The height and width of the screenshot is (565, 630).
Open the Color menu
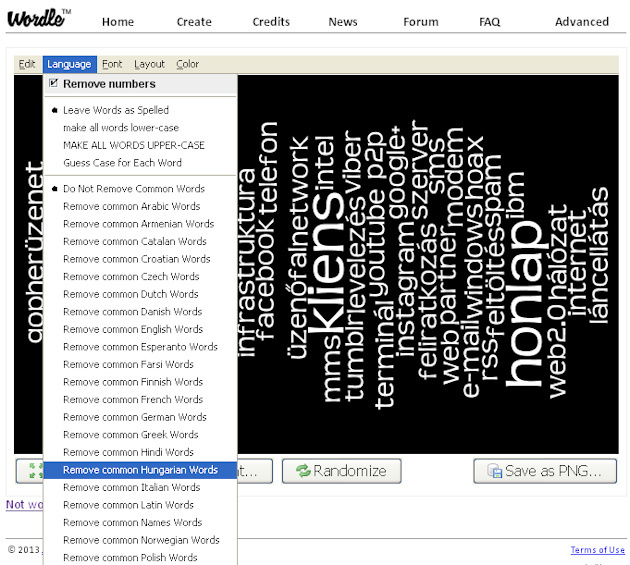tap(187, 64)
